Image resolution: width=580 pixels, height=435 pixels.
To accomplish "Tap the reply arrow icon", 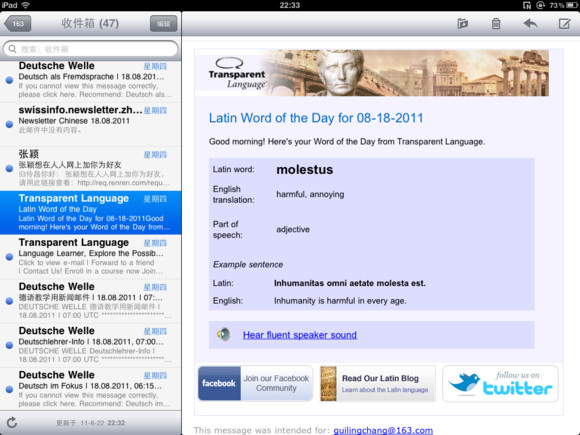I will pos(530,24).
